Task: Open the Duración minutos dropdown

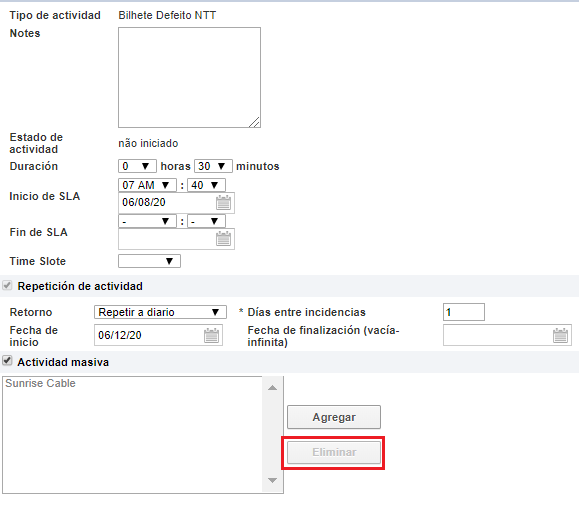Action: (x=213, y=166)
